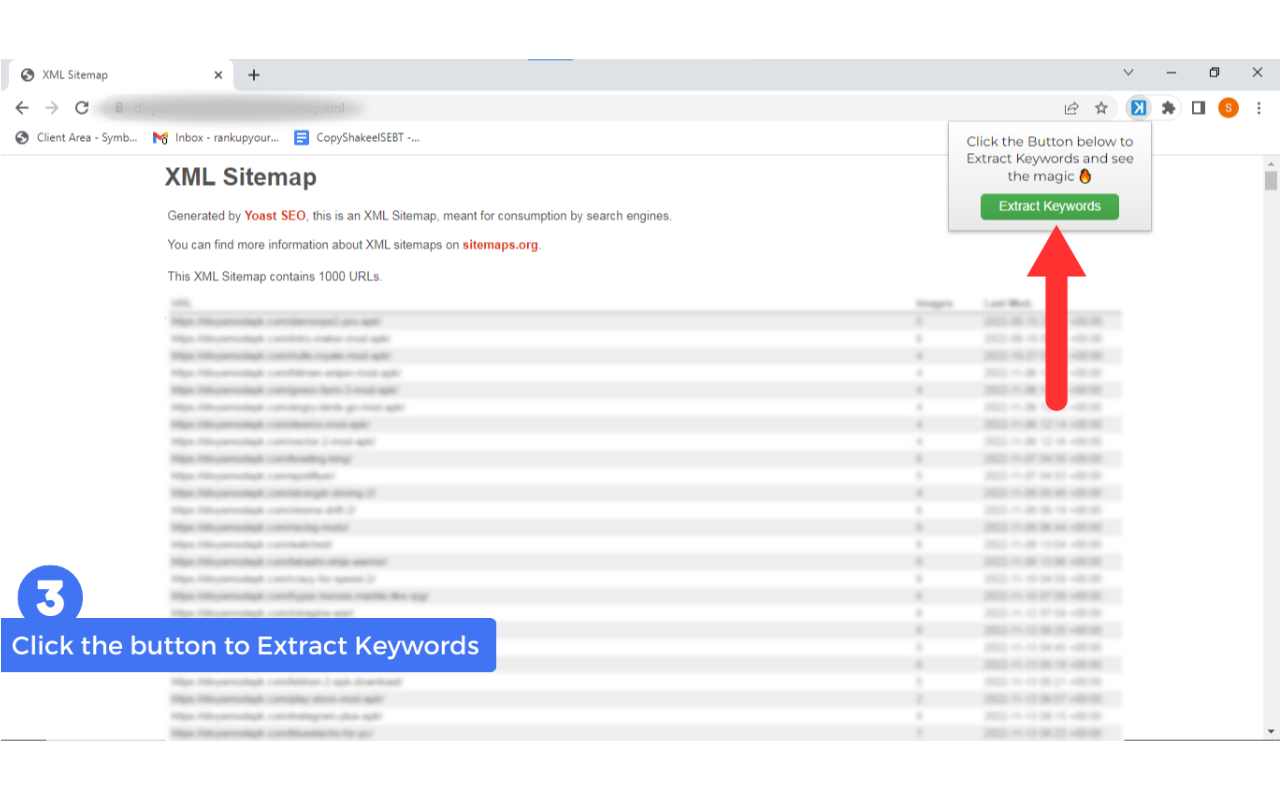
Task: Click the Gmail icon on Inbox bookmark
Action: [x=160, y=138]
